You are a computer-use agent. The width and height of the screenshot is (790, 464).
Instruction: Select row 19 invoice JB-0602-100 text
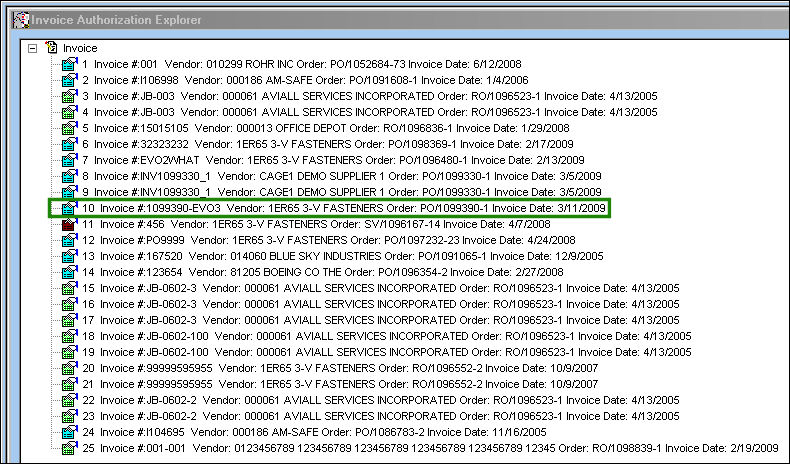pos(387,352)
